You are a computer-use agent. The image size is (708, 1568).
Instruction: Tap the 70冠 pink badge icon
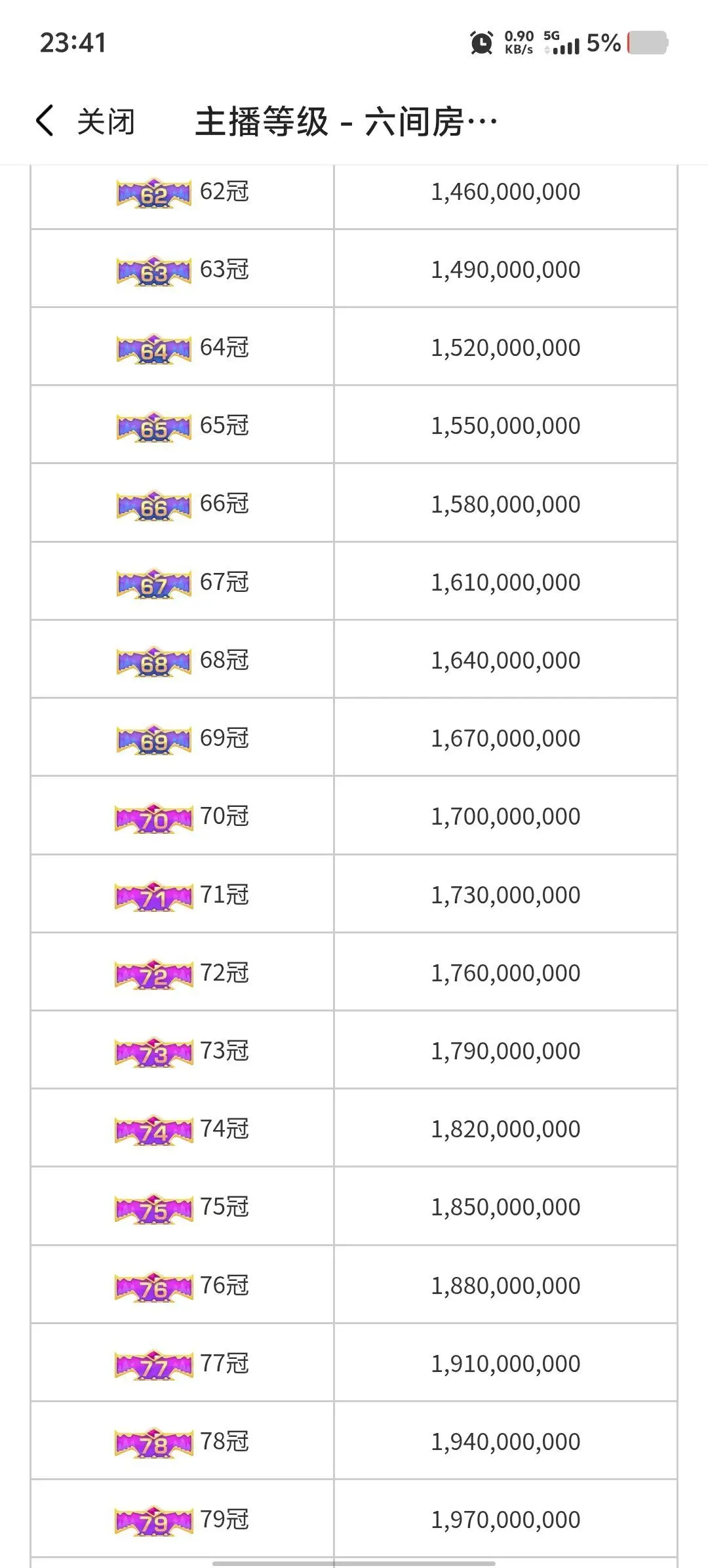(x=154, y=818)
